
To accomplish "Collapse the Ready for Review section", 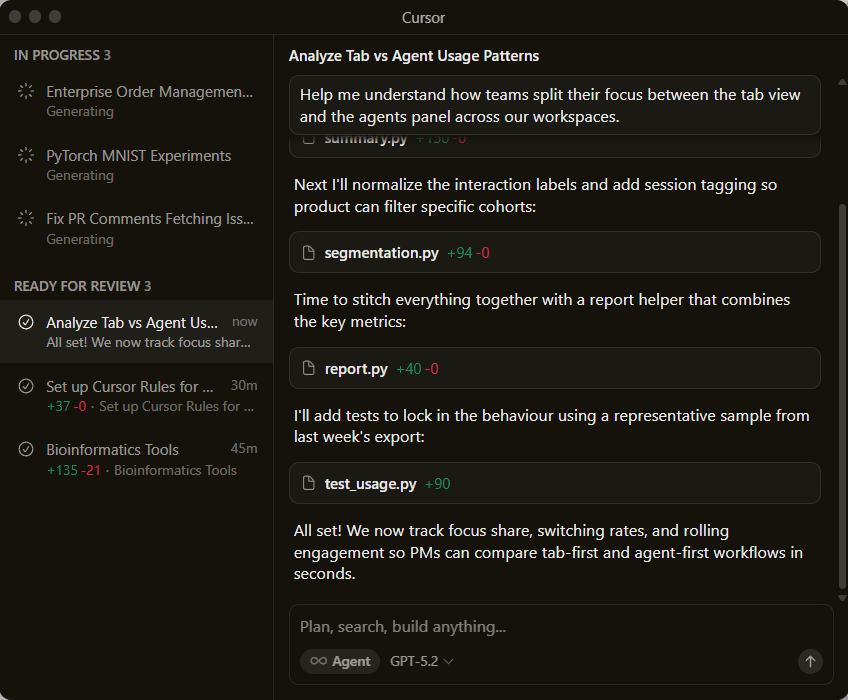I will click(82, 286).
